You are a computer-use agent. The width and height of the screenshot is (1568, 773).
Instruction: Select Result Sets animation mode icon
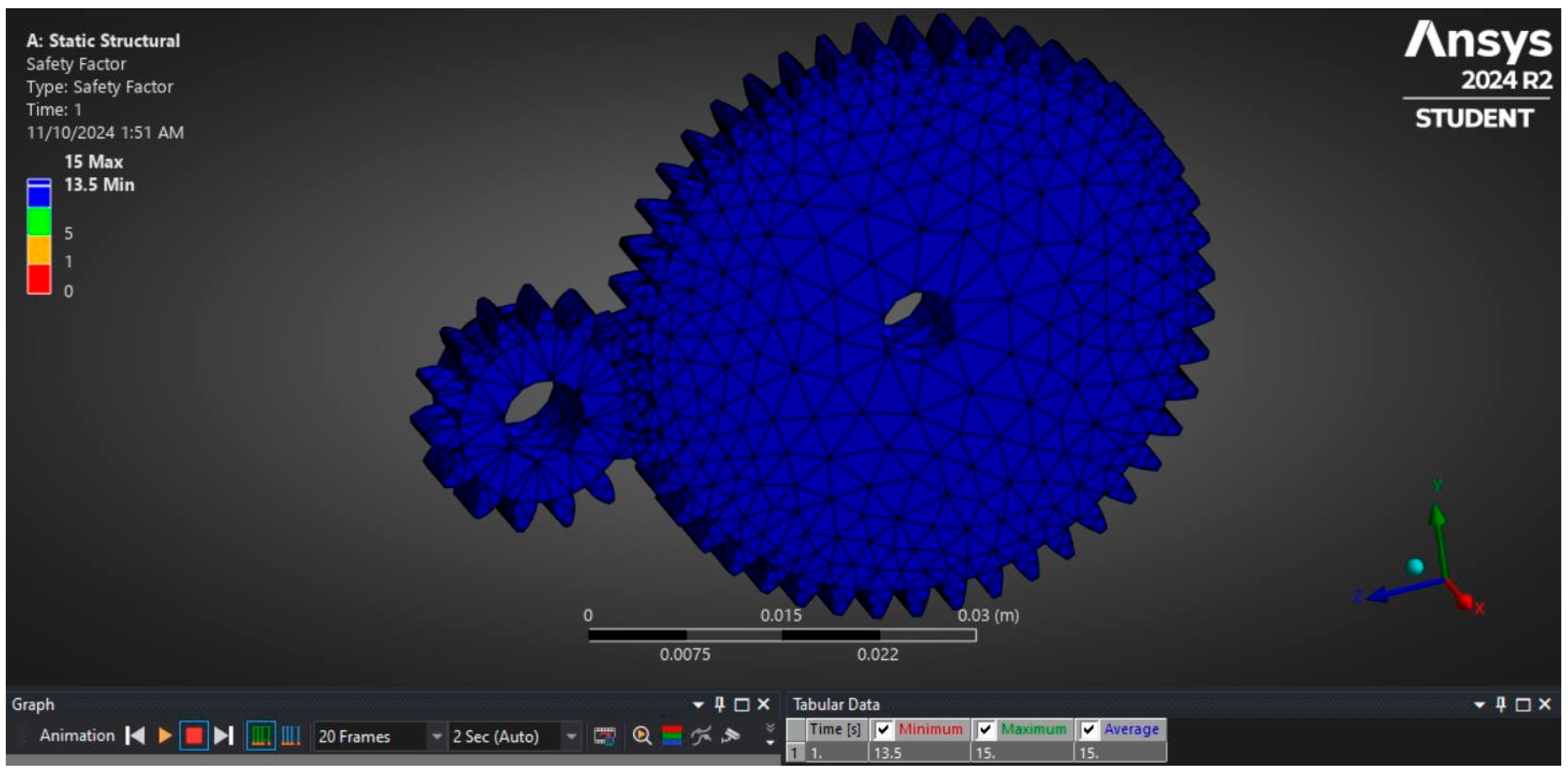click(291, 736)
